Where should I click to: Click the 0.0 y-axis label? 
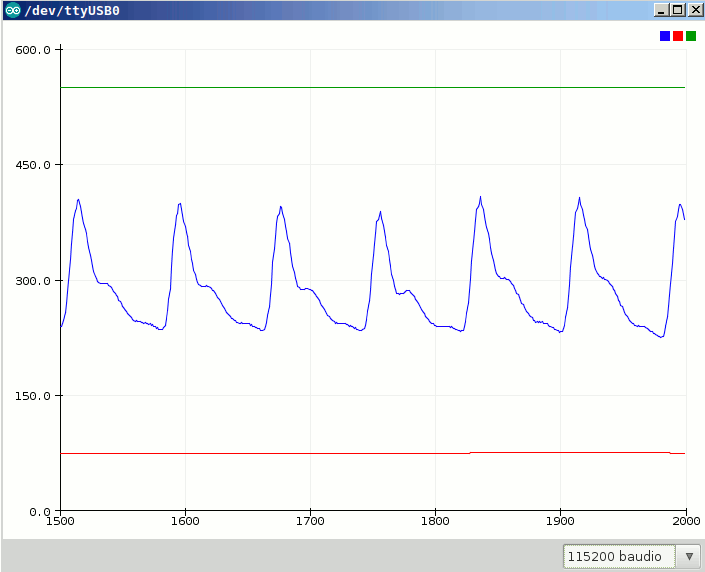point(40,512)
